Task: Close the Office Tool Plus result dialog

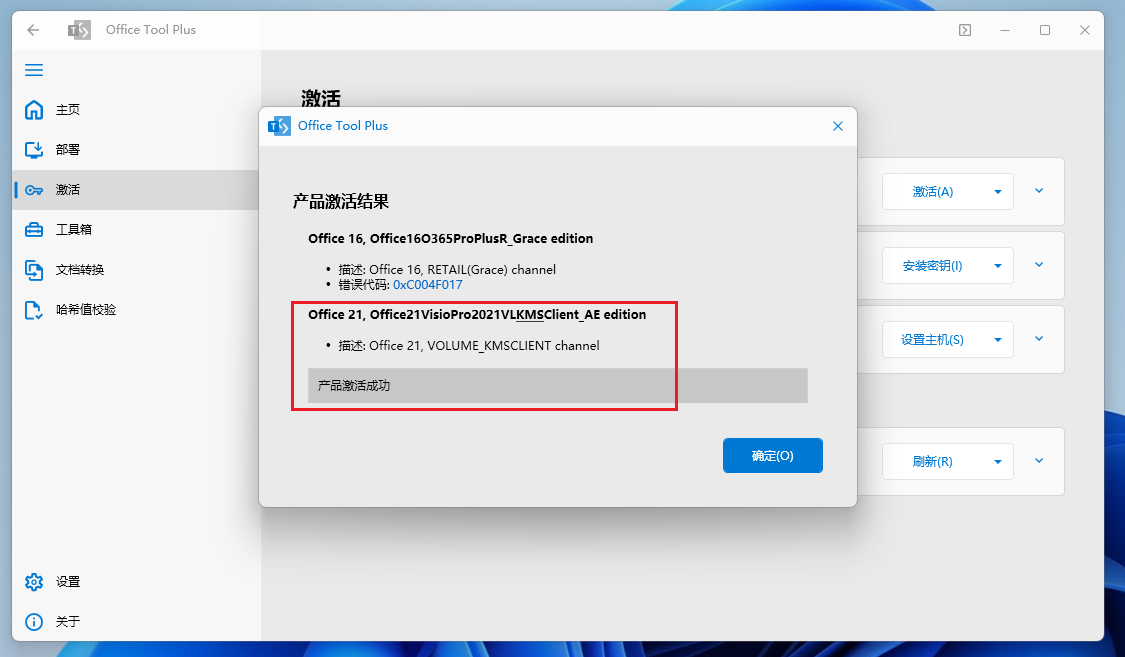Action: 837,126
